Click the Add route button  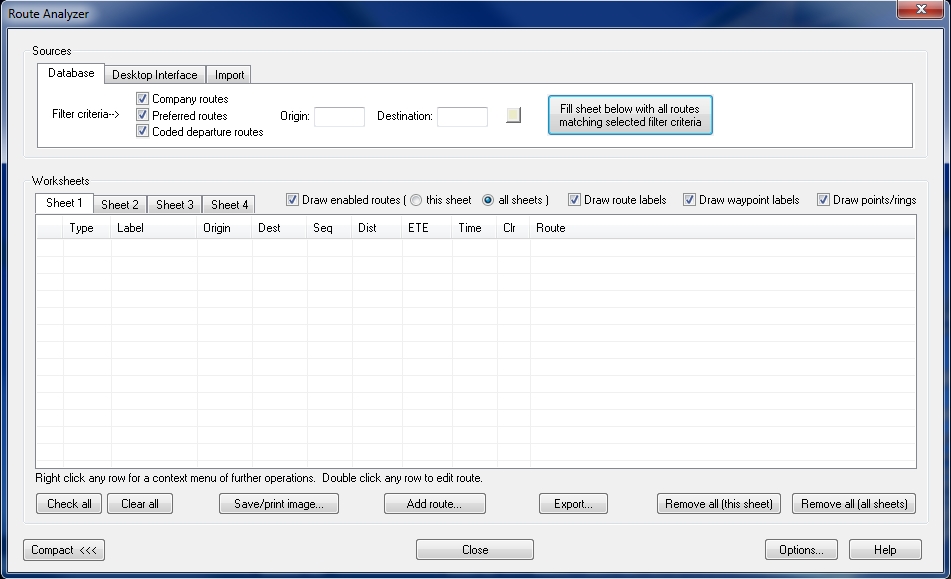(435, 504)
